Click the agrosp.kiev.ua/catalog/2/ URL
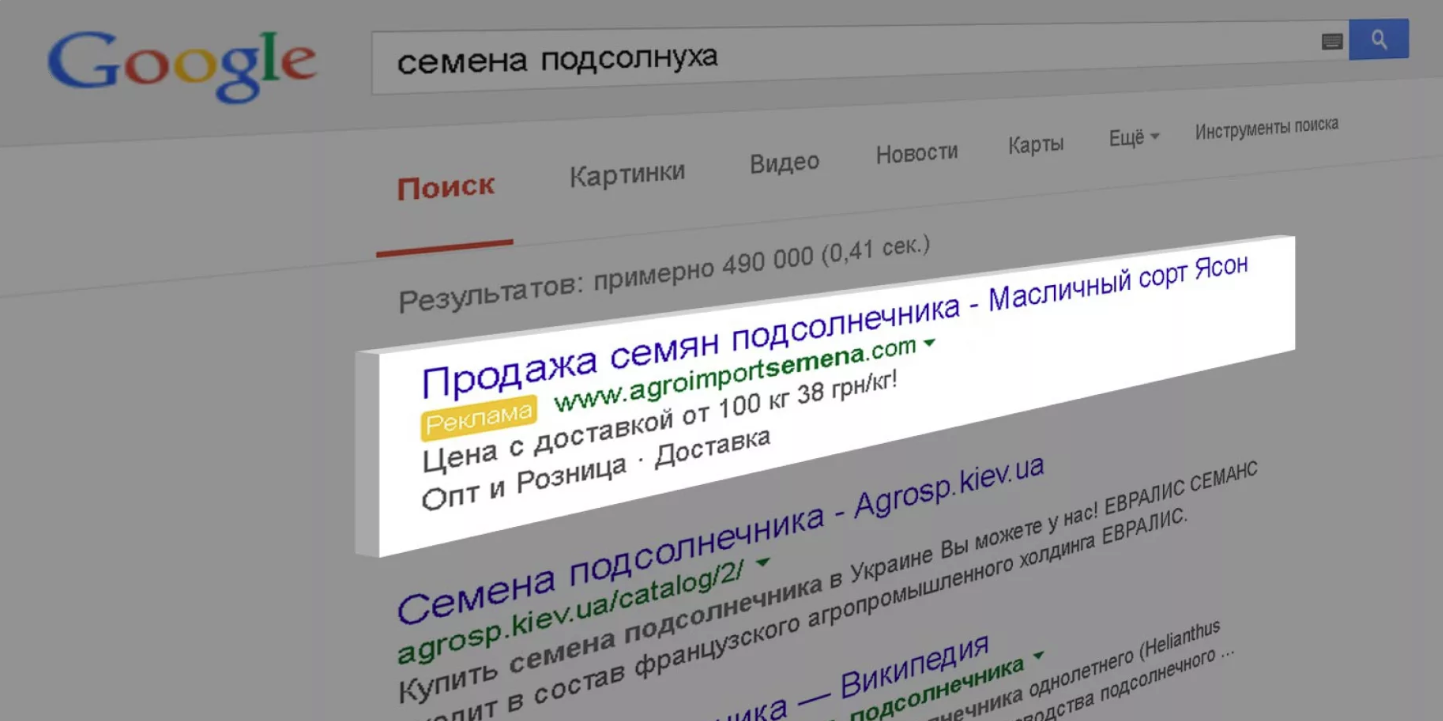The width and height of the screenshot is (1443, 721). 573,613
